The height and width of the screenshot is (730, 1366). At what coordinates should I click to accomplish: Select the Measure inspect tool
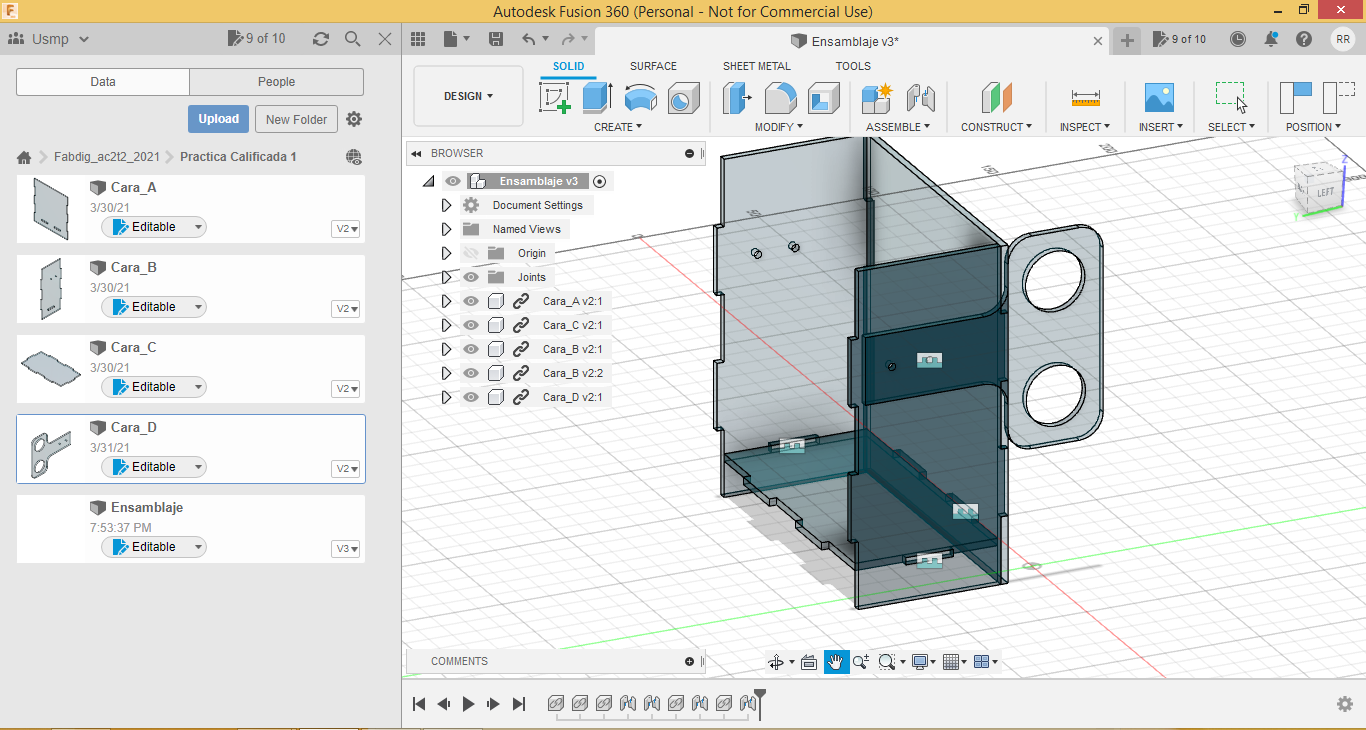point(1085,97)
